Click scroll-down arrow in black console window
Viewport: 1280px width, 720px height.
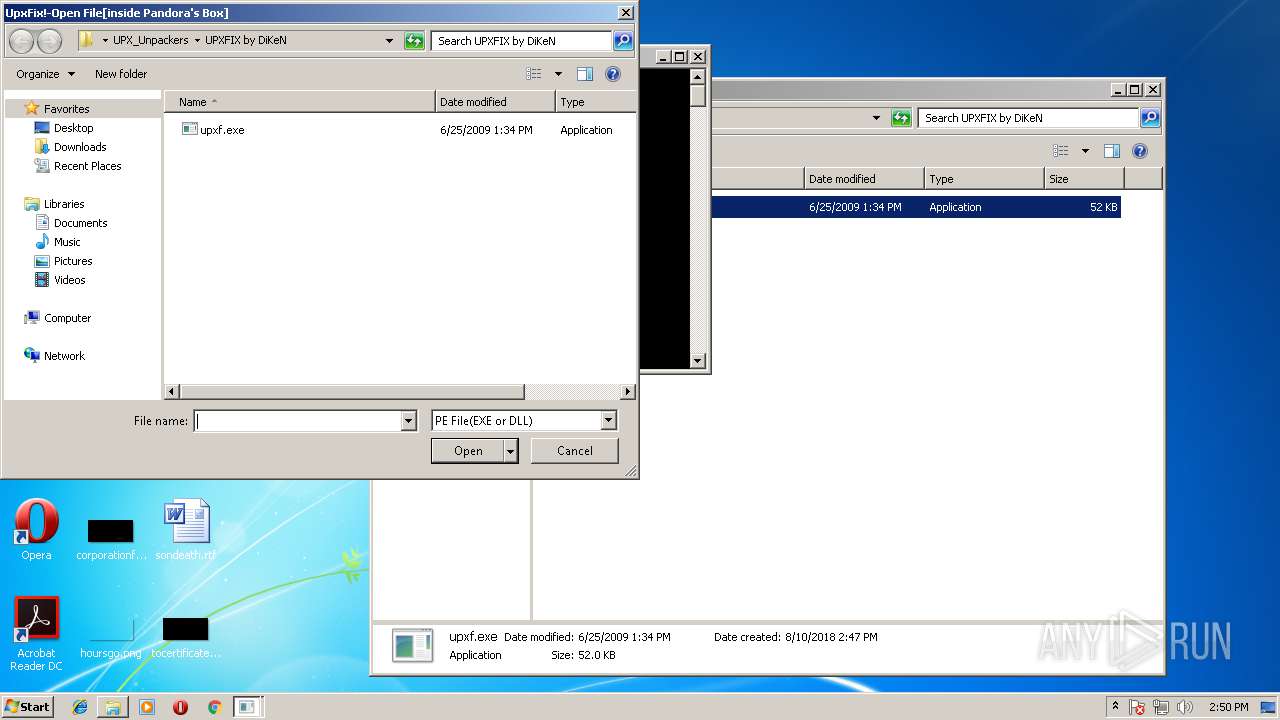(698, 361)
